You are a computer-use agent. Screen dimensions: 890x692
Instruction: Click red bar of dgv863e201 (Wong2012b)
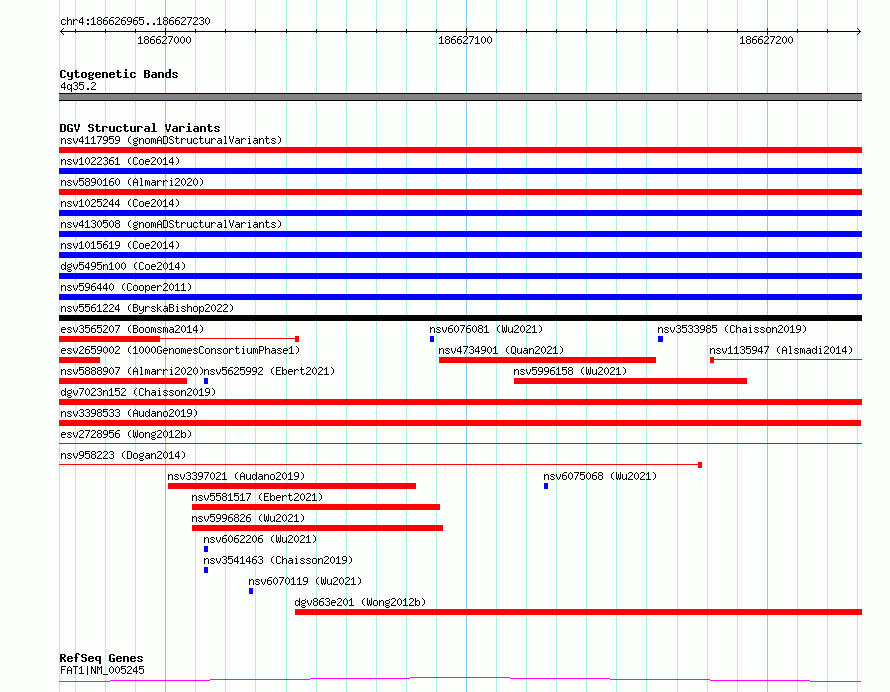578,612
